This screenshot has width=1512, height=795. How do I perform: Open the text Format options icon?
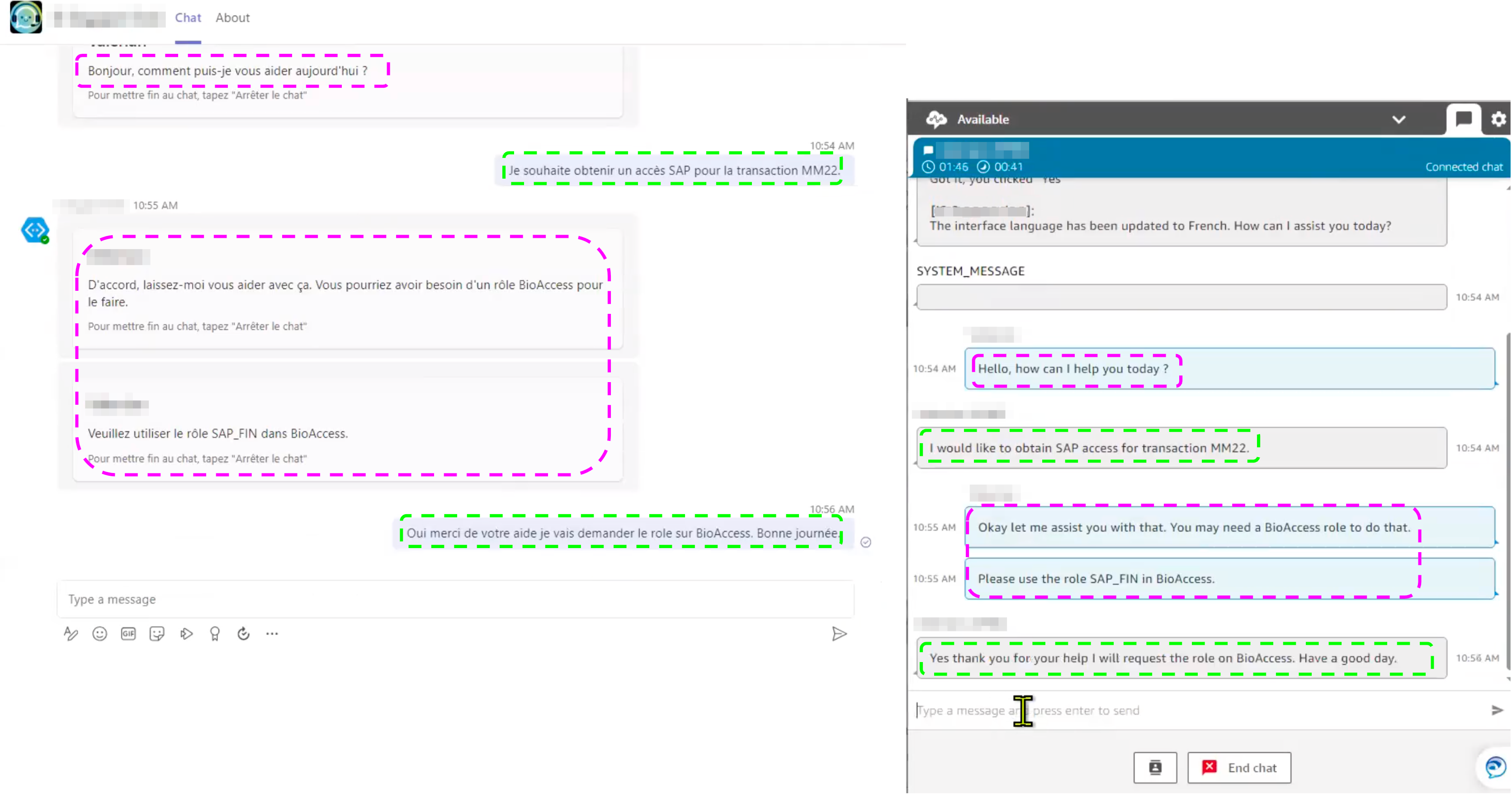(71, 634)
